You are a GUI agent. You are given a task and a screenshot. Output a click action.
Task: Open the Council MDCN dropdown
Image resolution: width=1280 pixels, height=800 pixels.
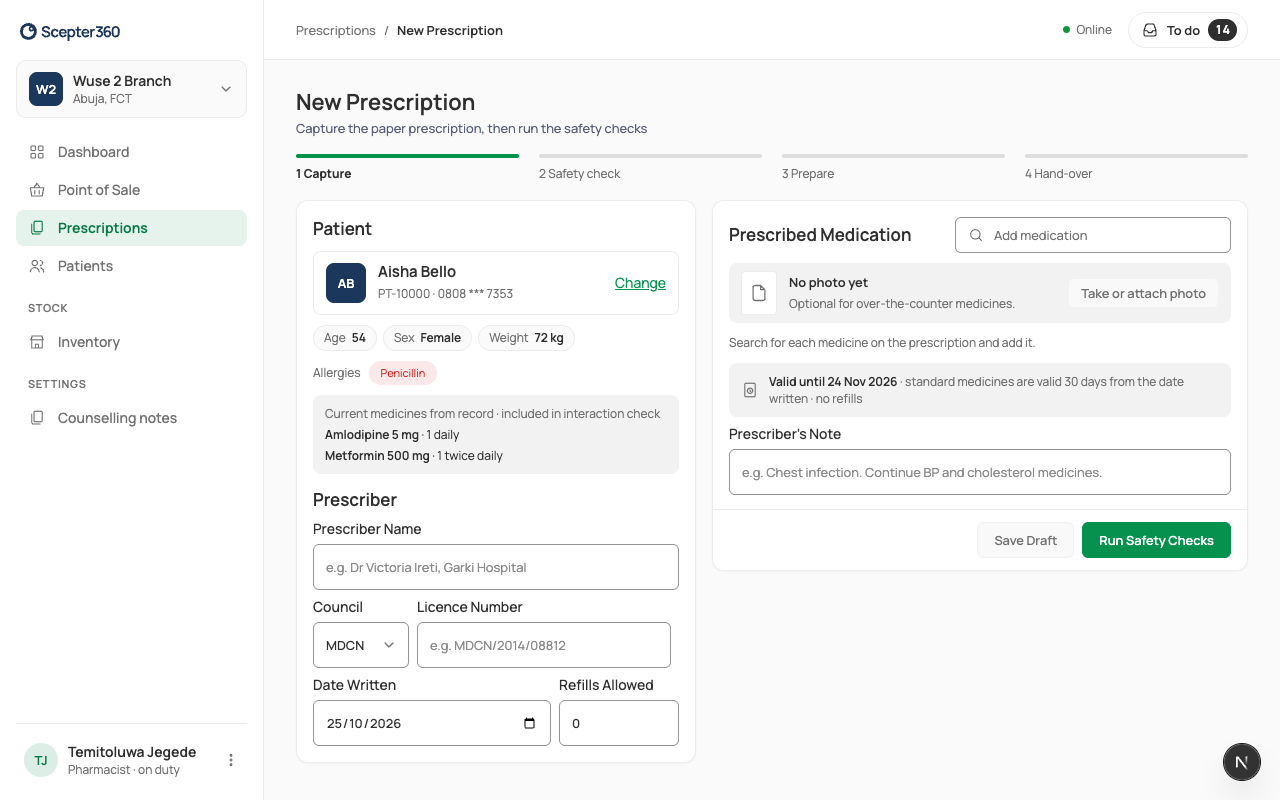coord(361,645)
